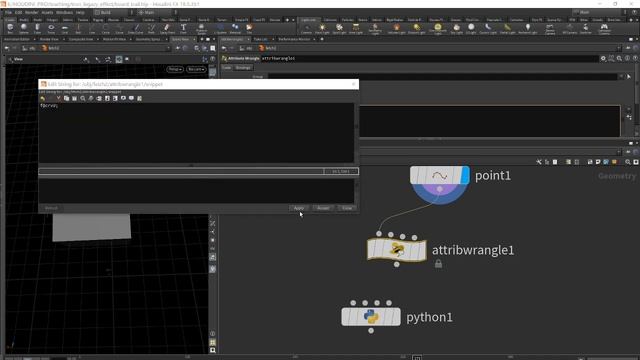The width and height of the screenshot is (640, 360).
Task: Add a Sky Light from the shelf
Action: (x=456, y=29)
